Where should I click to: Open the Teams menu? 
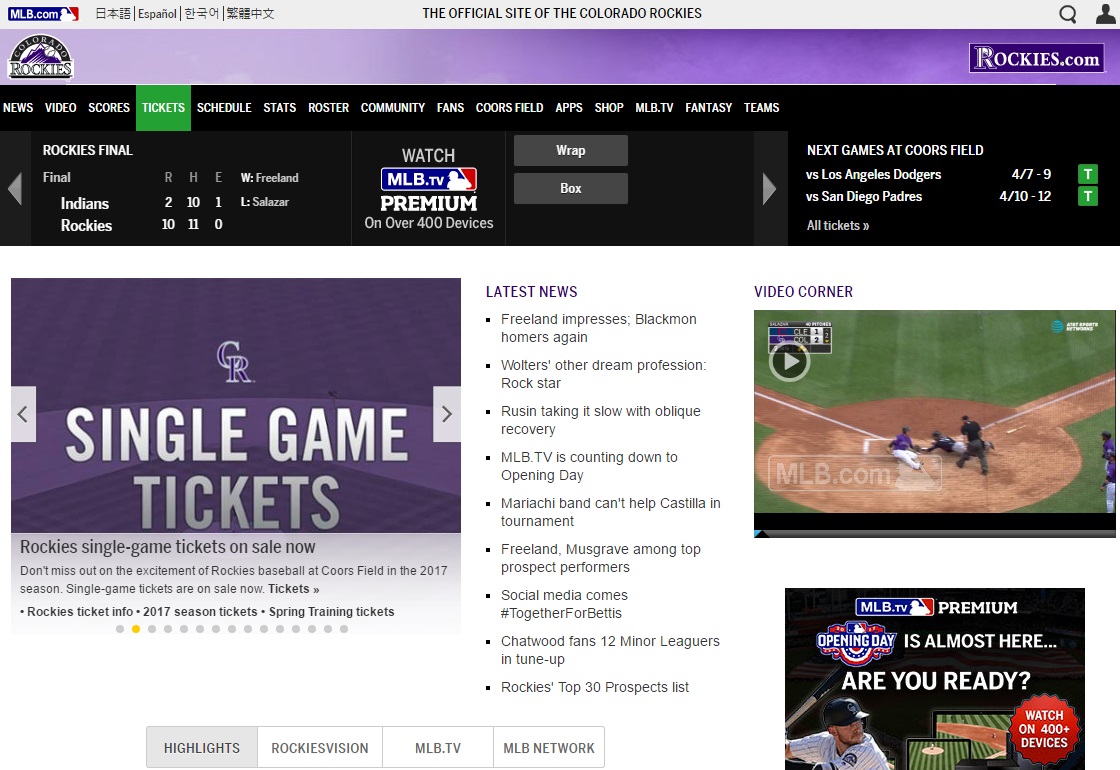tap(761, 108)
